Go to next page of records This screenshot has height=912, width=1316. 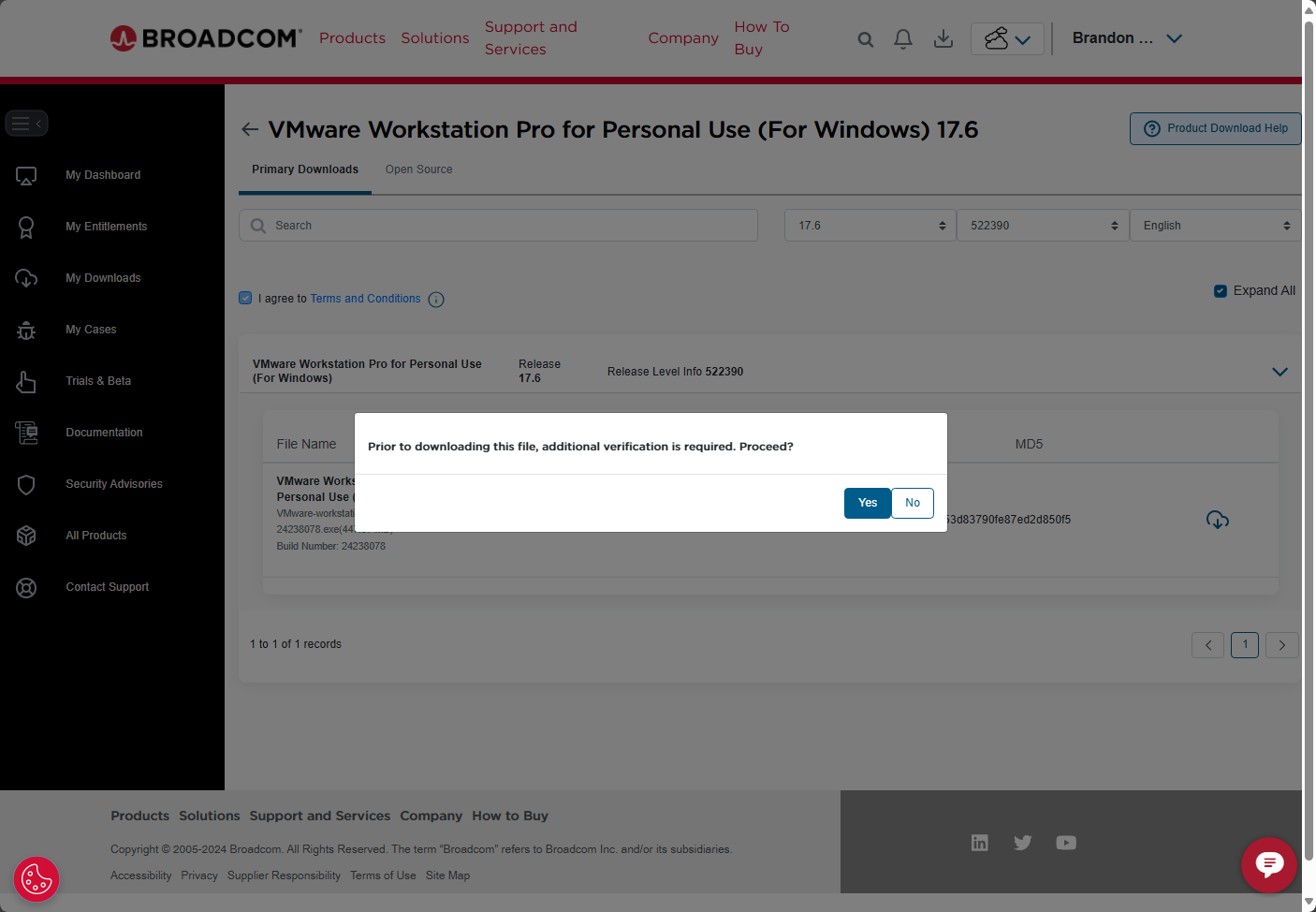coord(1282,645)
